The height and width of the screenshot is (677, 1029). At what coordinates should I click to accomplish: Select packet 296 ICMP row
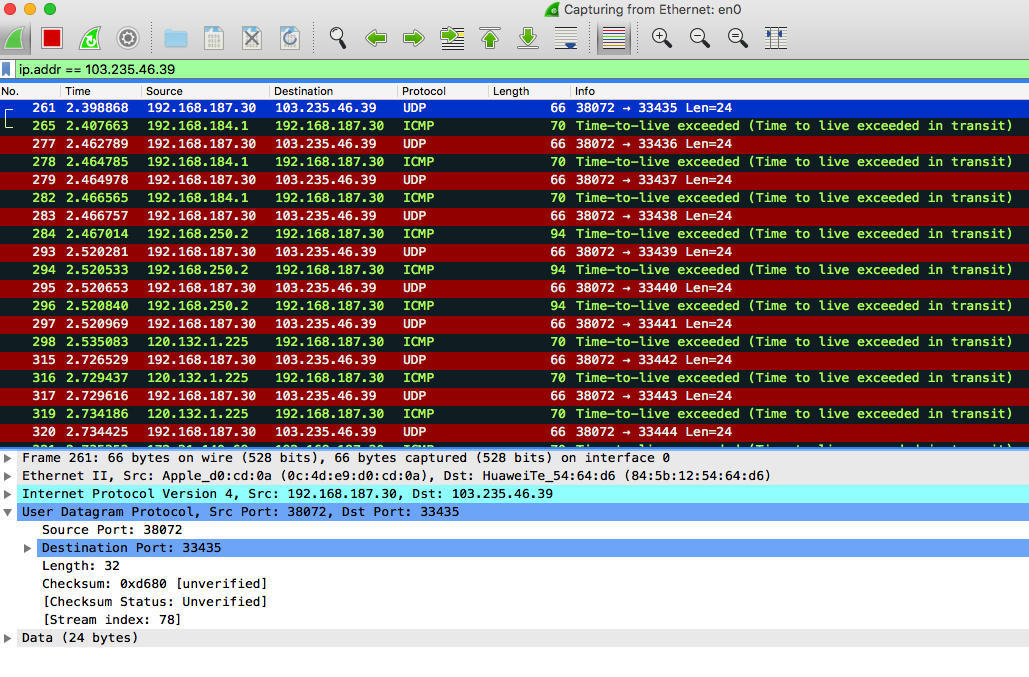(514, 306)
